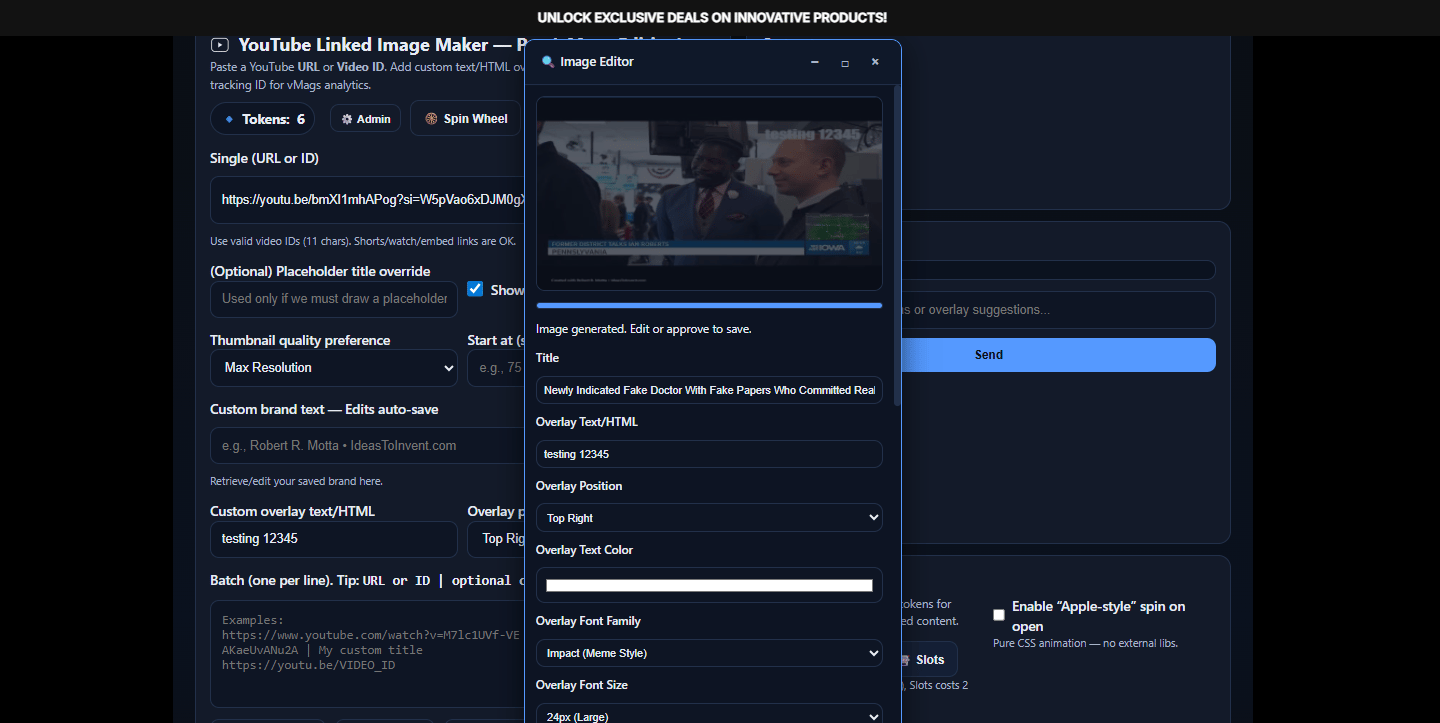
Task: Click the "Overlay Font Family" label
Action: 588,621
